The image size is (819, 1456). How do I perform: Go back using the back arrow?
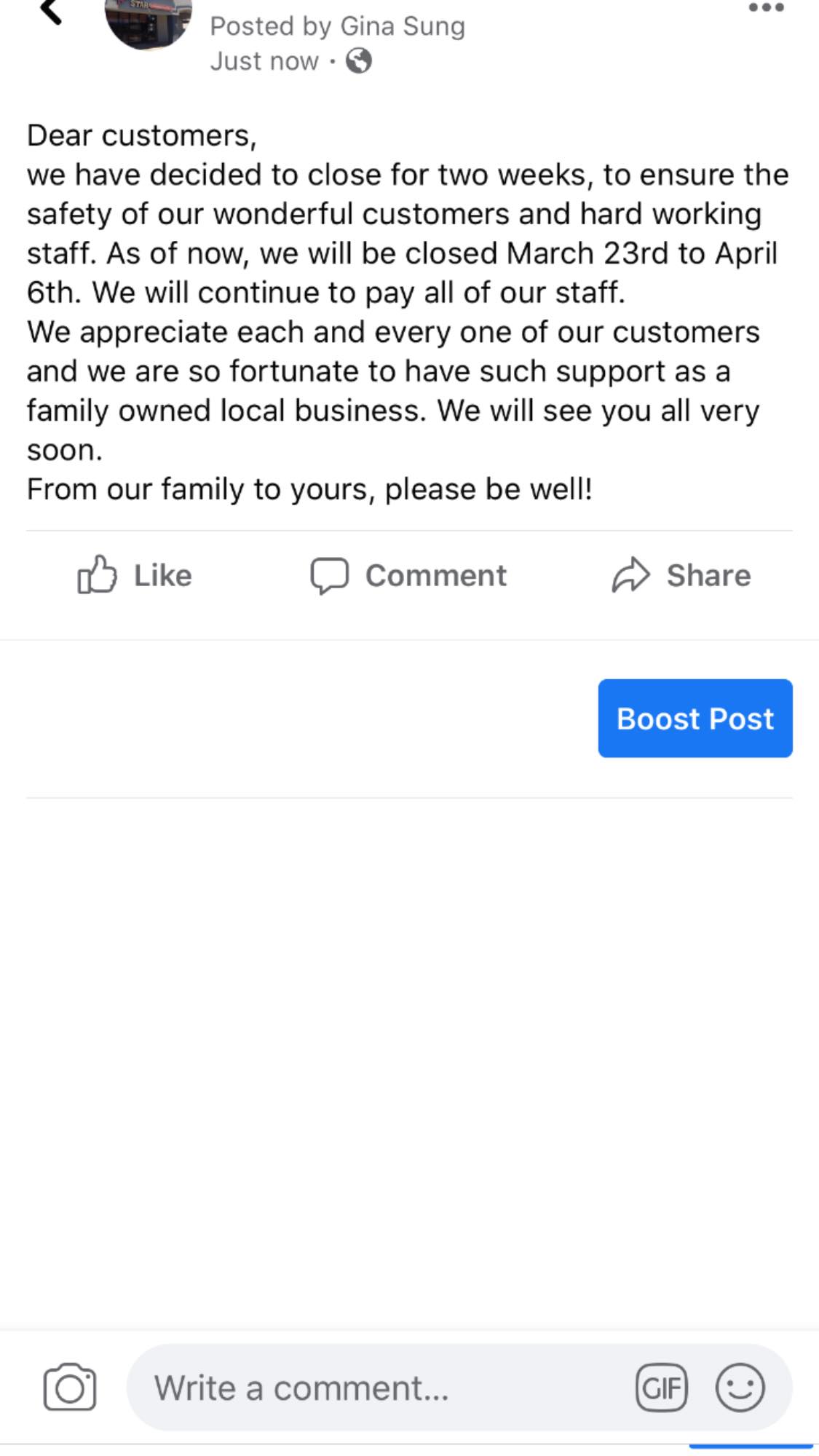[x=51, y=12]
